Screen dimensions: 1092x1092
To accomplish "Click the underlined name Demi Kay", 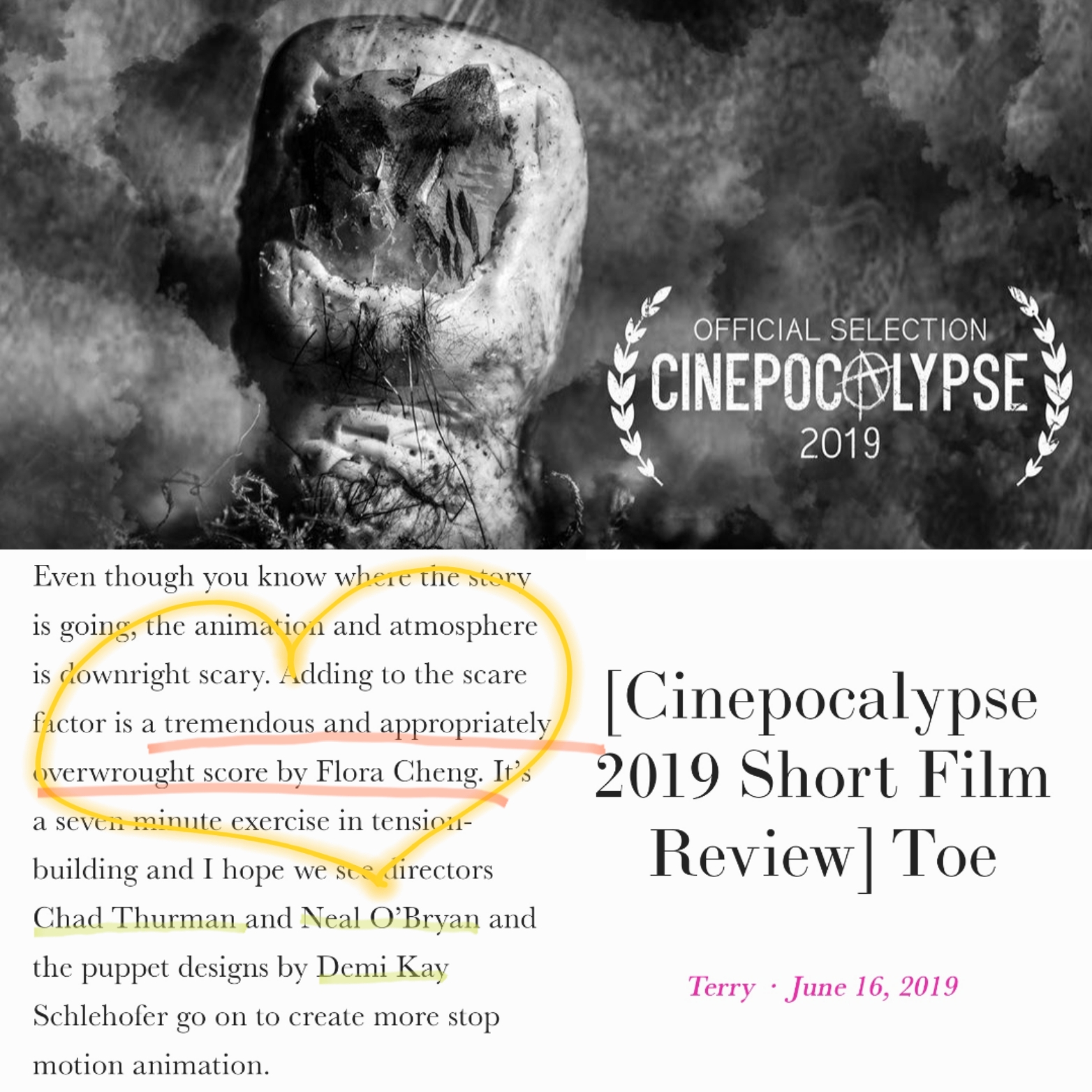I will [x=383, y=968].
